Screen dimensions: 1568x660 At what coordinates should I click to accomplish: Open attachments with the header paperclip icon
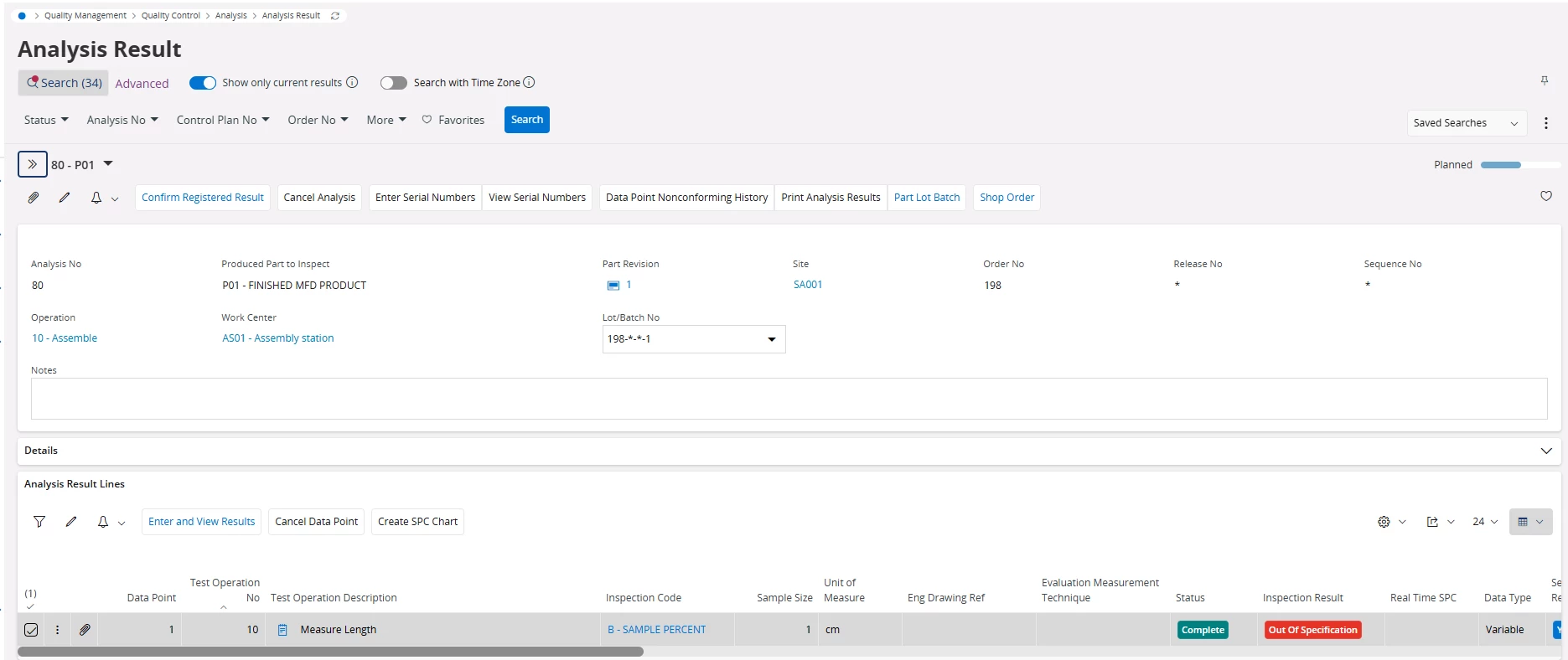pyautogui.click(x=34, y=198)
